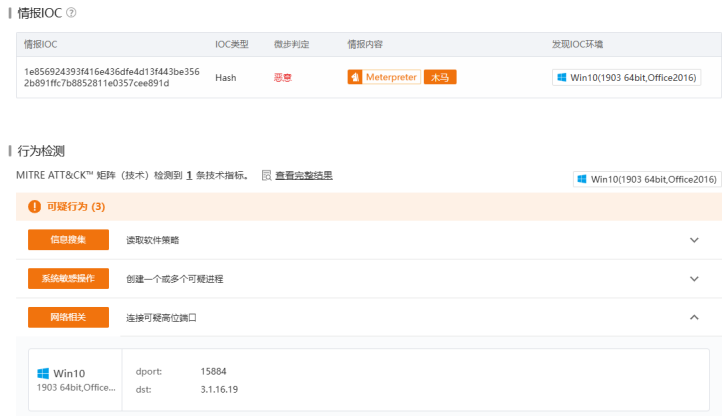Click the document icon before 查看完整结果

point(266,175)
